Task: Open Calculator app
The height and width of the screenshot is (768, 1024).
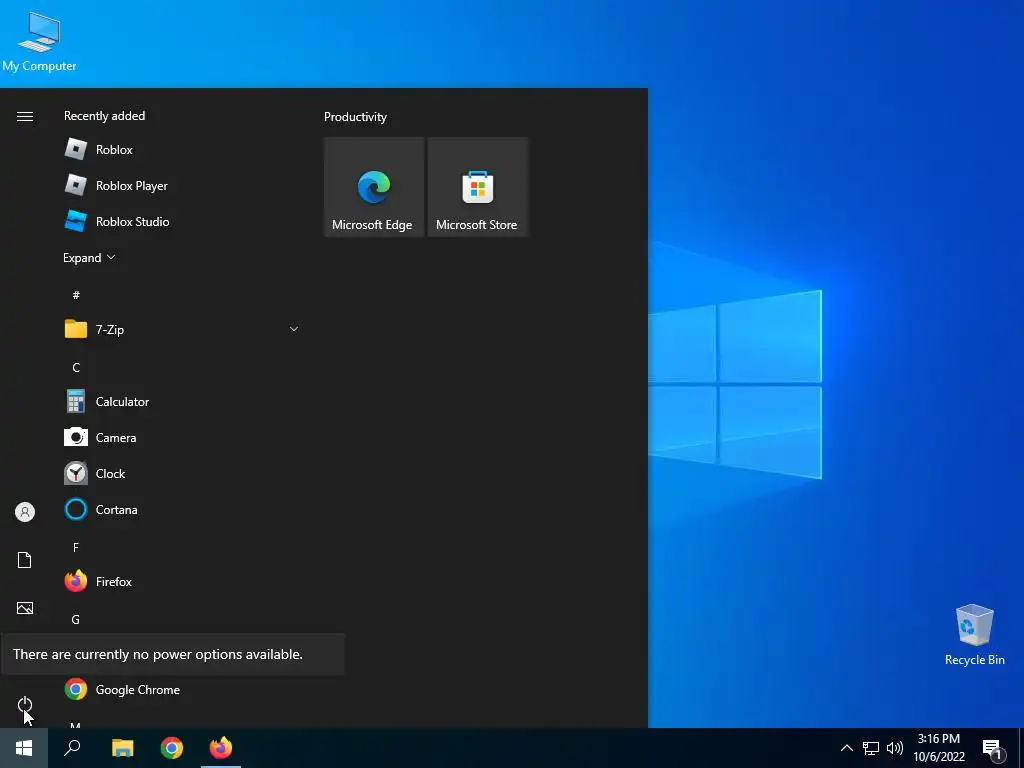Action: [182, 402]
